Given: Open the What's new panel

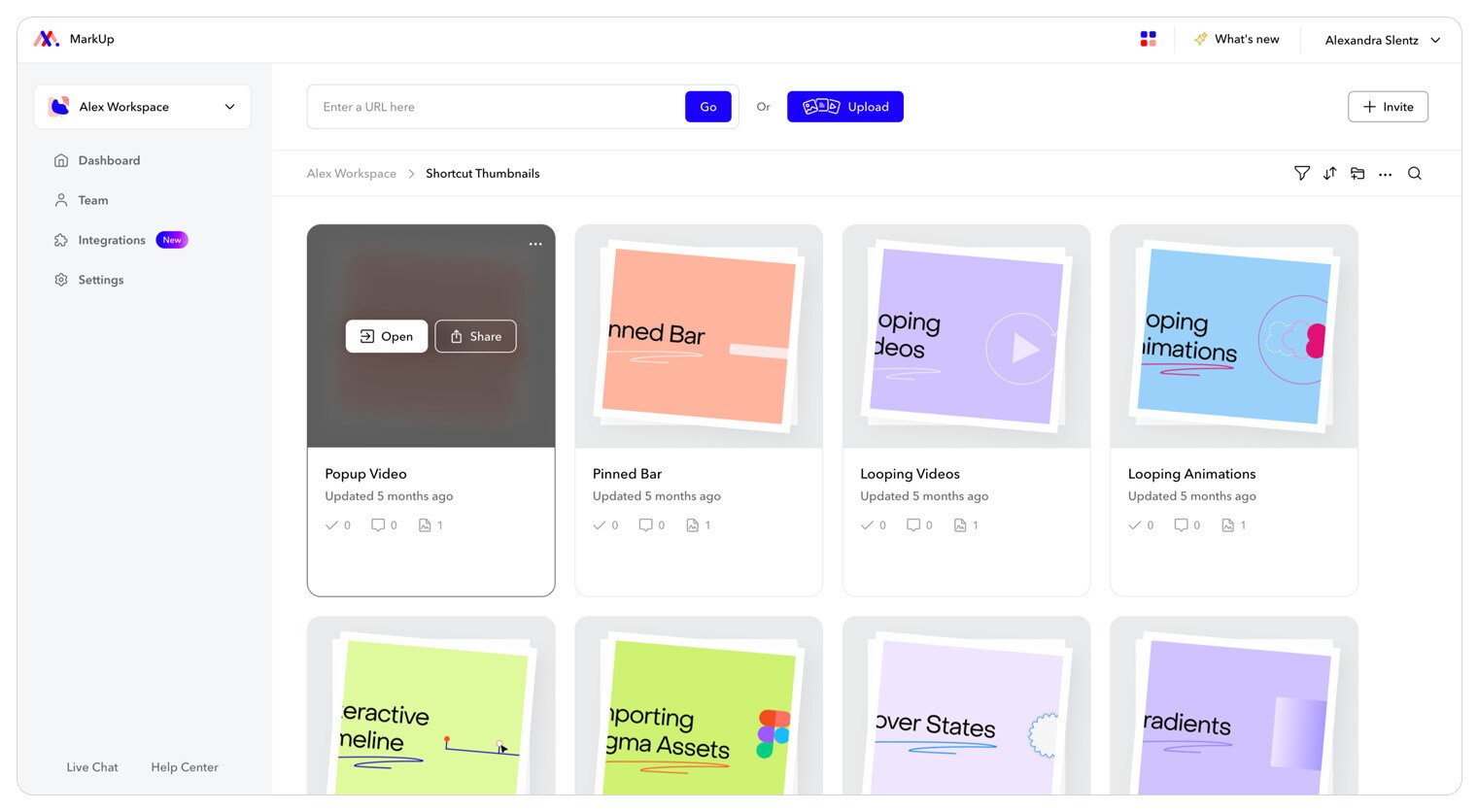Looking at the screenshot, I should click(x=1237, y=39).
